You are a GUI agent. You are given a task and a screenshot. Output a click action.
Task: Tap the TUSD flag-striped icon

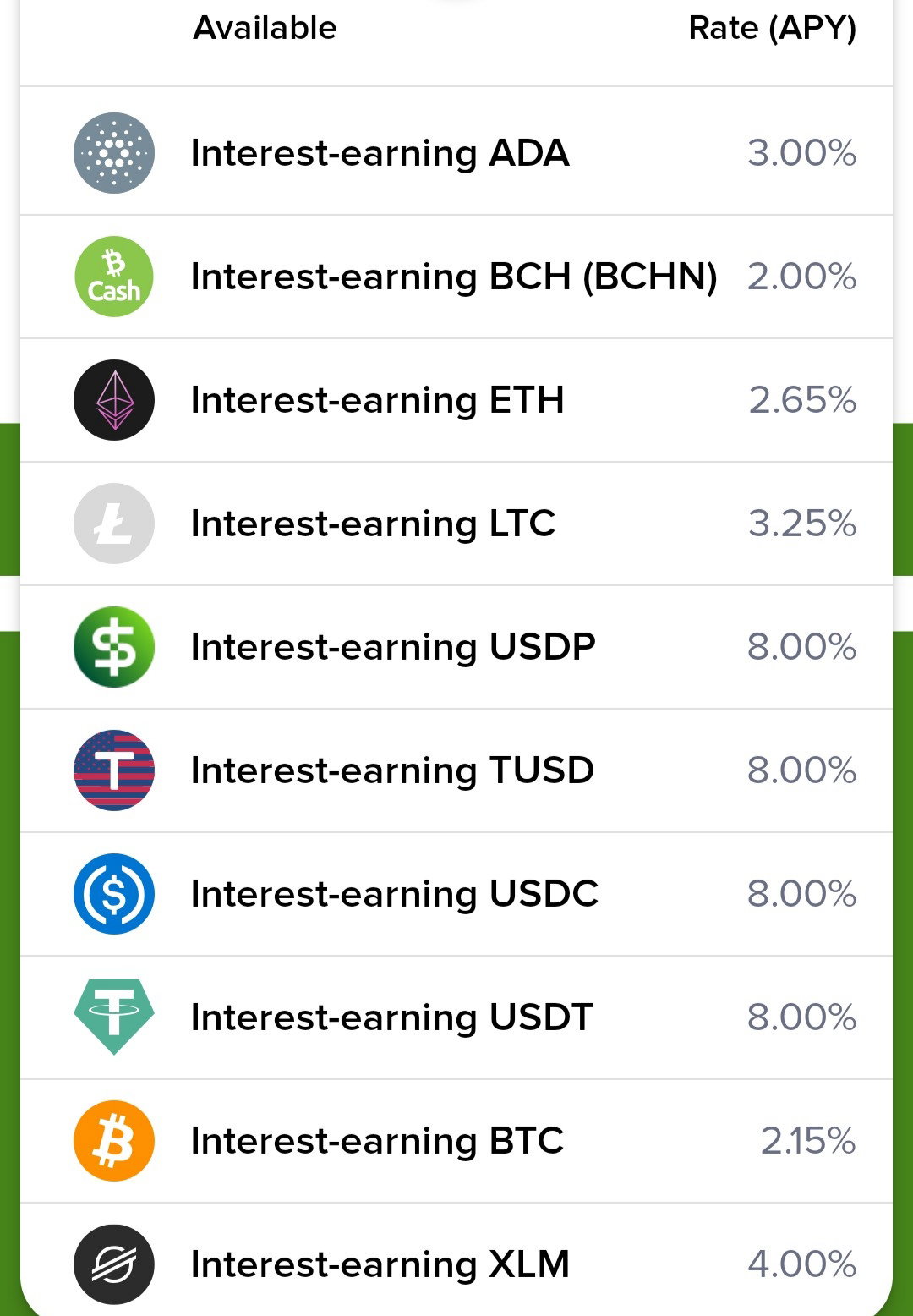(114, 770)
